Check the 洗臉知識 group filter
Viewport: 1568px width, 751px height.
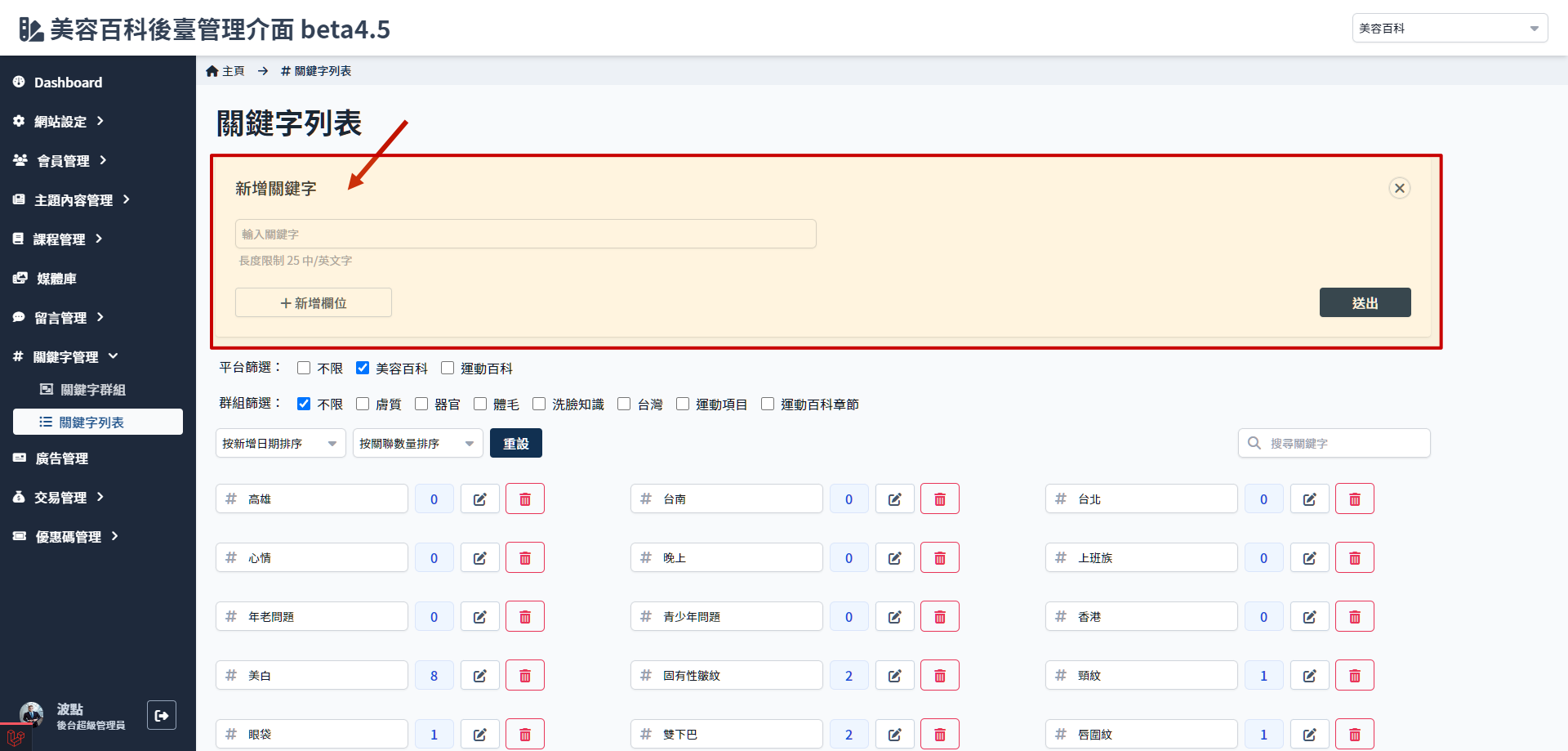point(539,404)
